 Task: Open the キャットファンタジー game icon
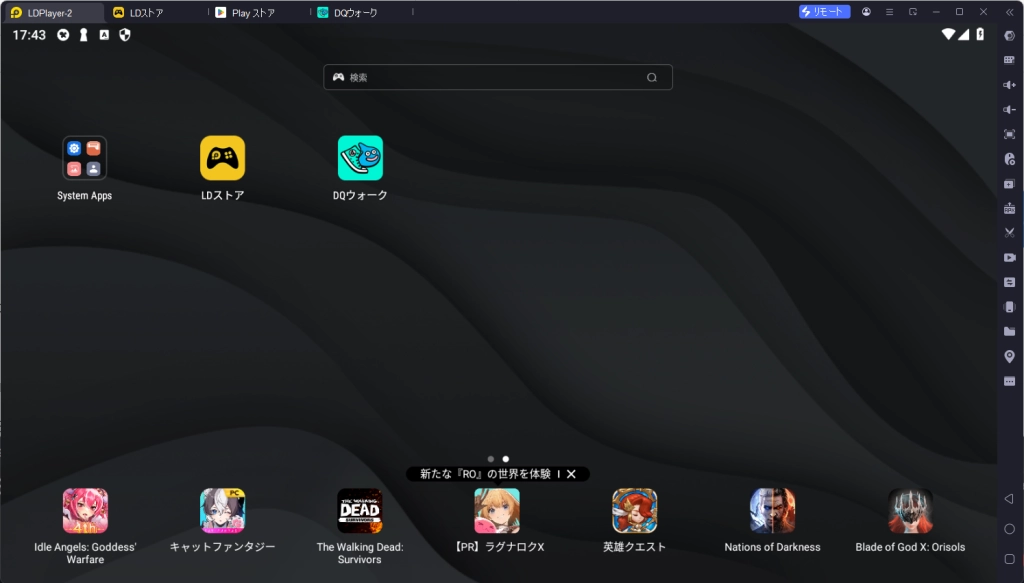click(x=223, y=511)
